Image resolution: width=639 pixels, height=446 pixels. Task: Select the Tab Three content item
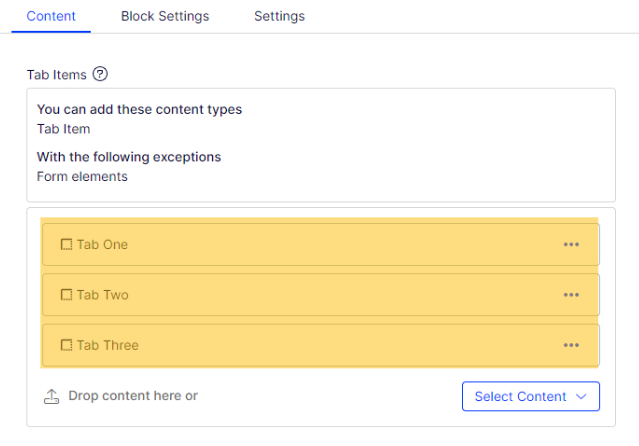321,345
